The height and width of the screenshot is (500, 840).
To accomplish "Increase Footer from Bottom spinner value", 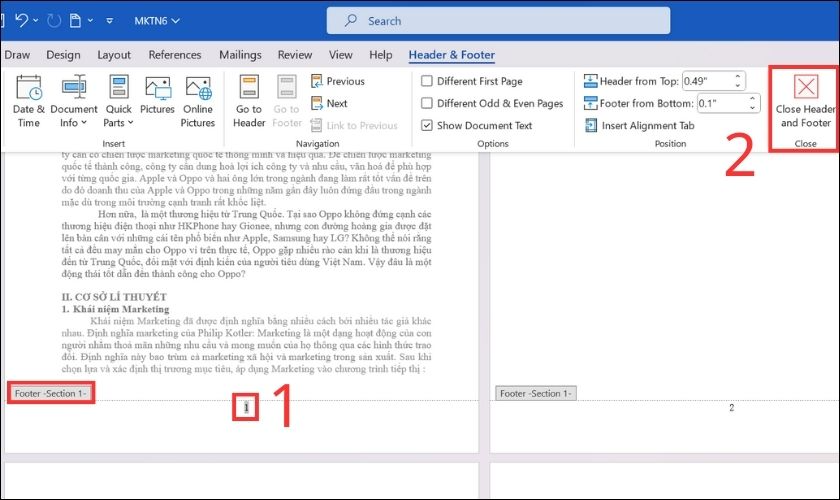I will point(753,99).
